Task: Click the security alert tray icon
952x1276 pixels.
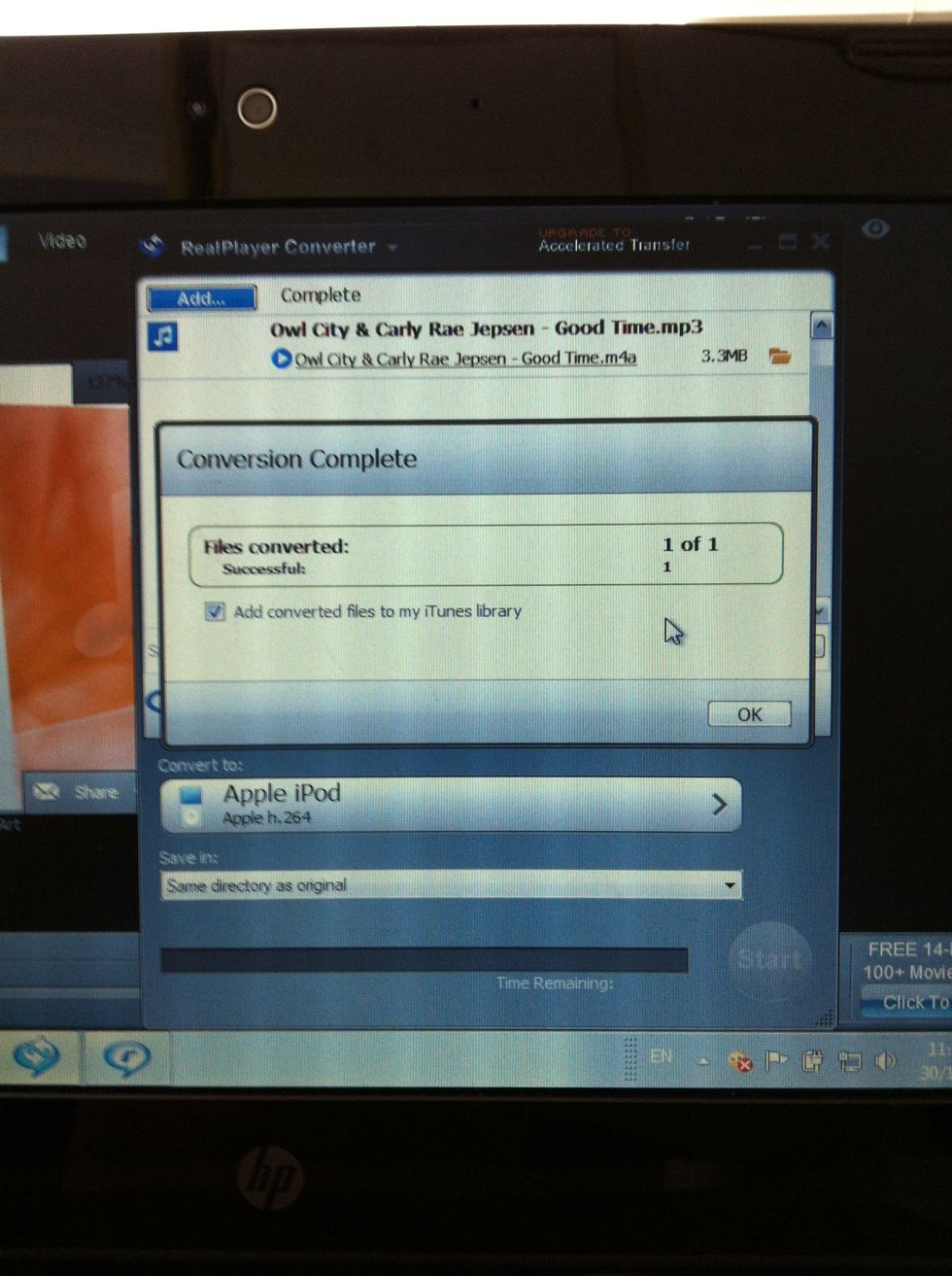Action: [x=740, y=1060]
